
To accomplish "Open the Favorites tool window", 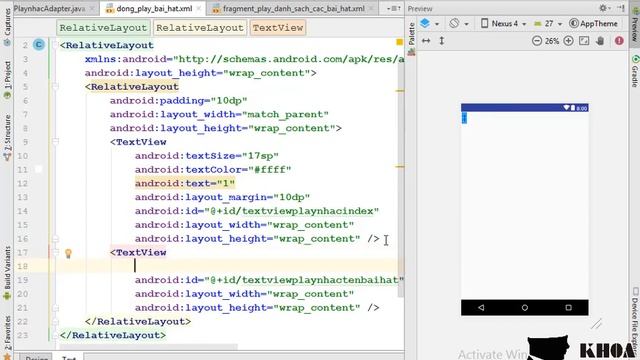I will [7, 337].
